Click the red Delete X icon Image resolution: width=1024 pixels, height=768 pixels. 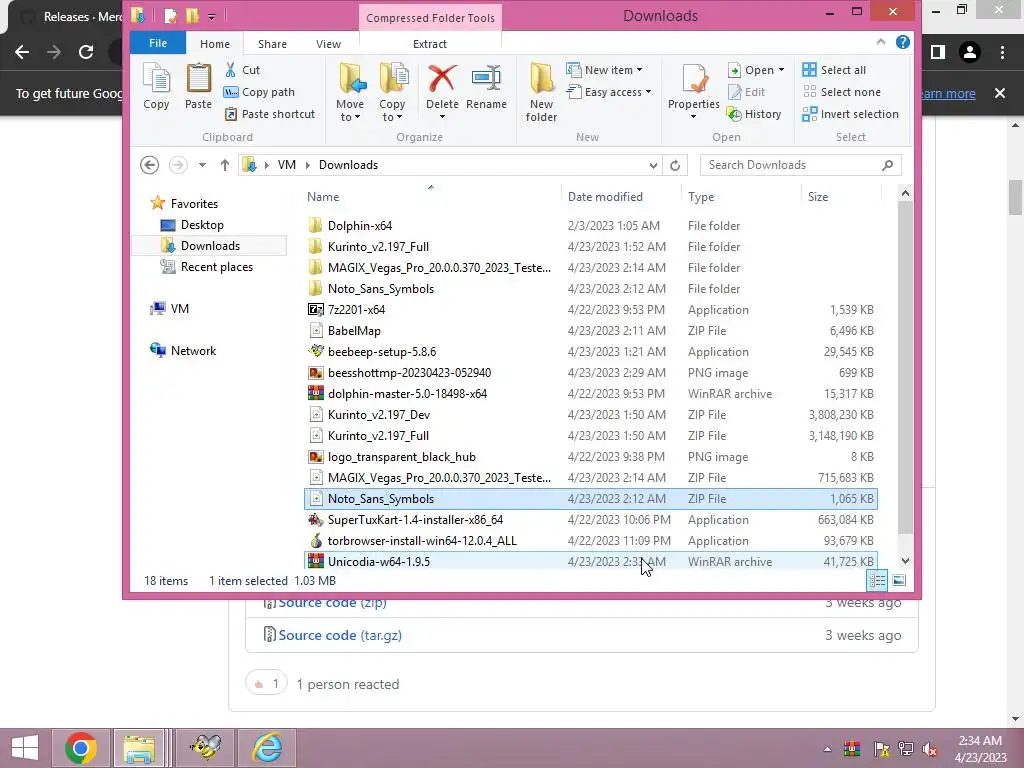pyautogui.click(x=442, y=79)
